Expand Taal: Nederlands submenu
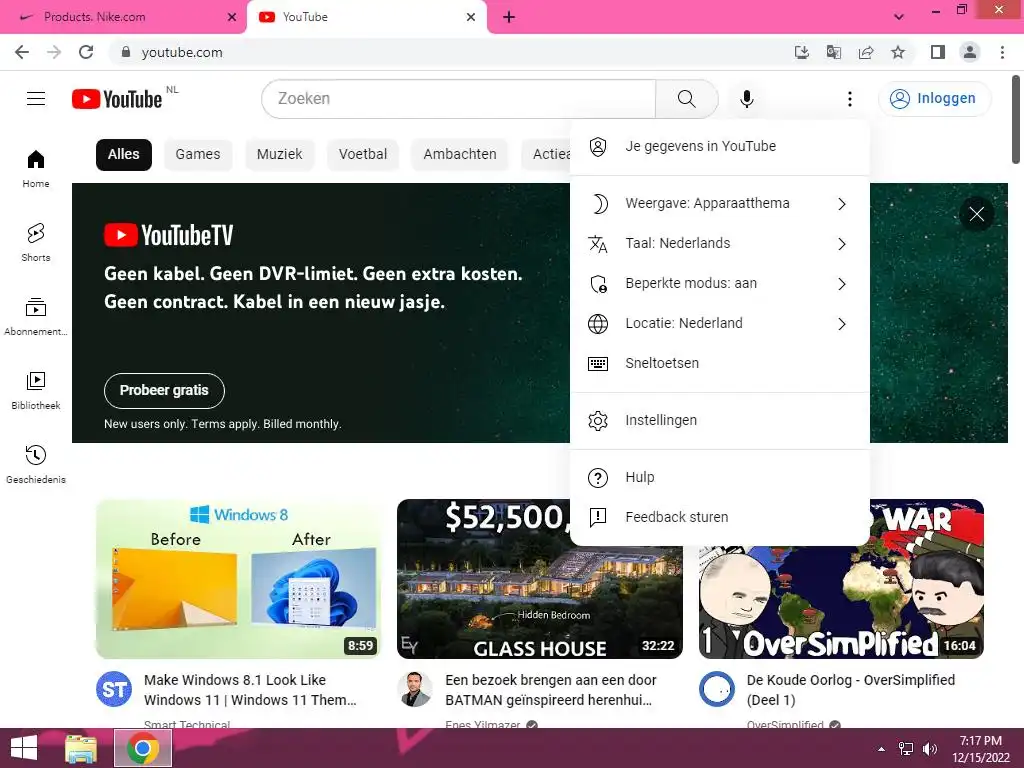This screenshot has width=1024, height=768. (720, 244)
